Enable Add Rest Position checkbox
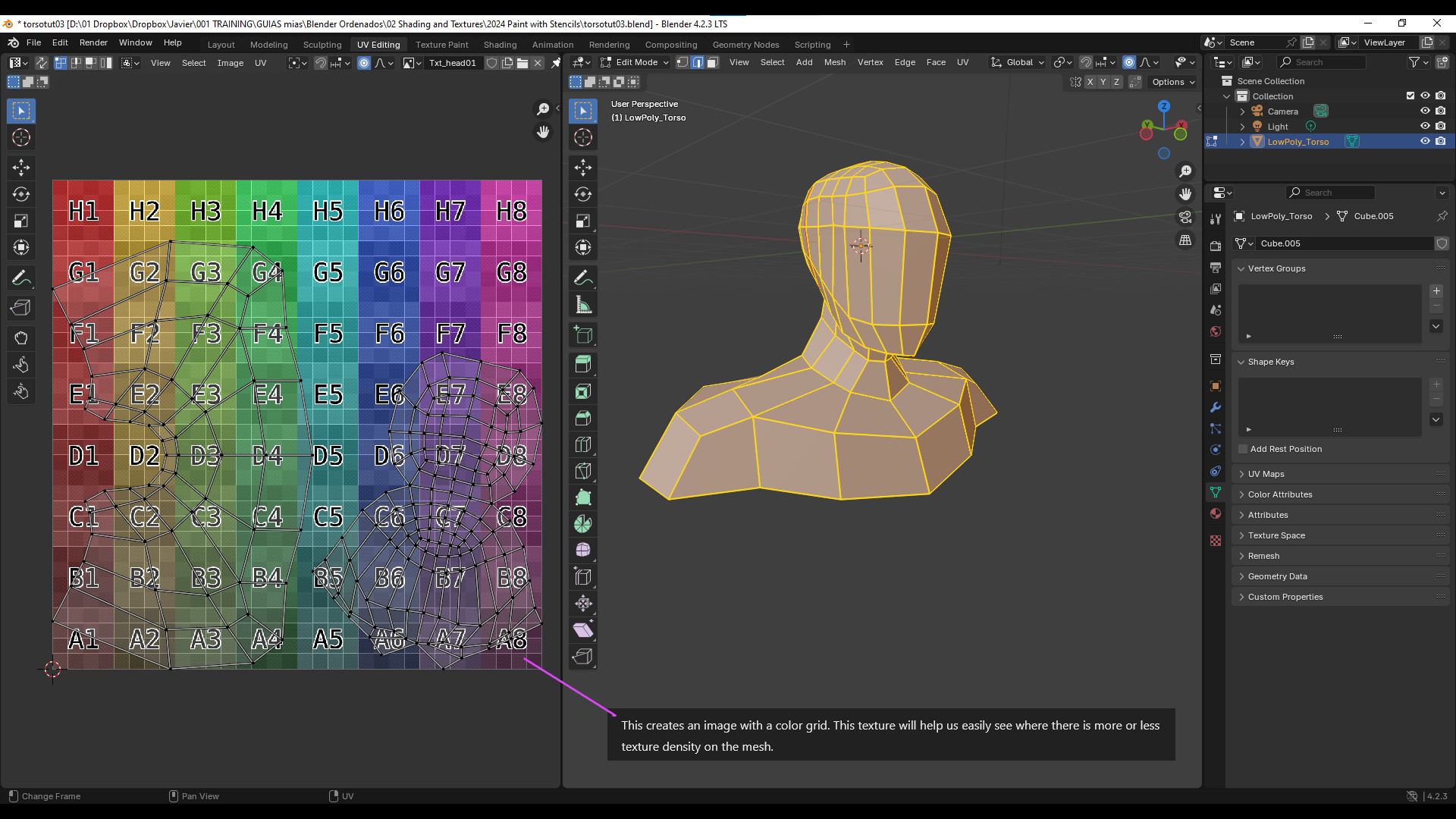This screenshot has width=1456, height=819. click(x=1243, y=449)
